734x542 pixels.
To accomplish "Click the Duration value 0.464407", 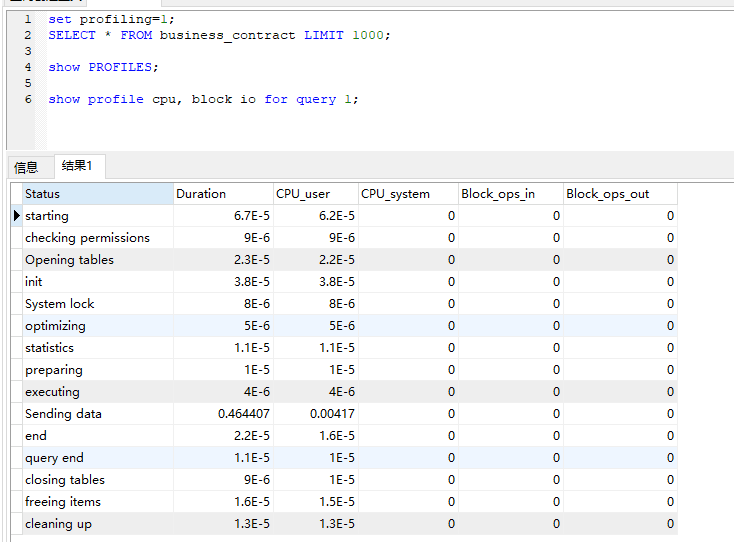I will (x=243, y=414).
